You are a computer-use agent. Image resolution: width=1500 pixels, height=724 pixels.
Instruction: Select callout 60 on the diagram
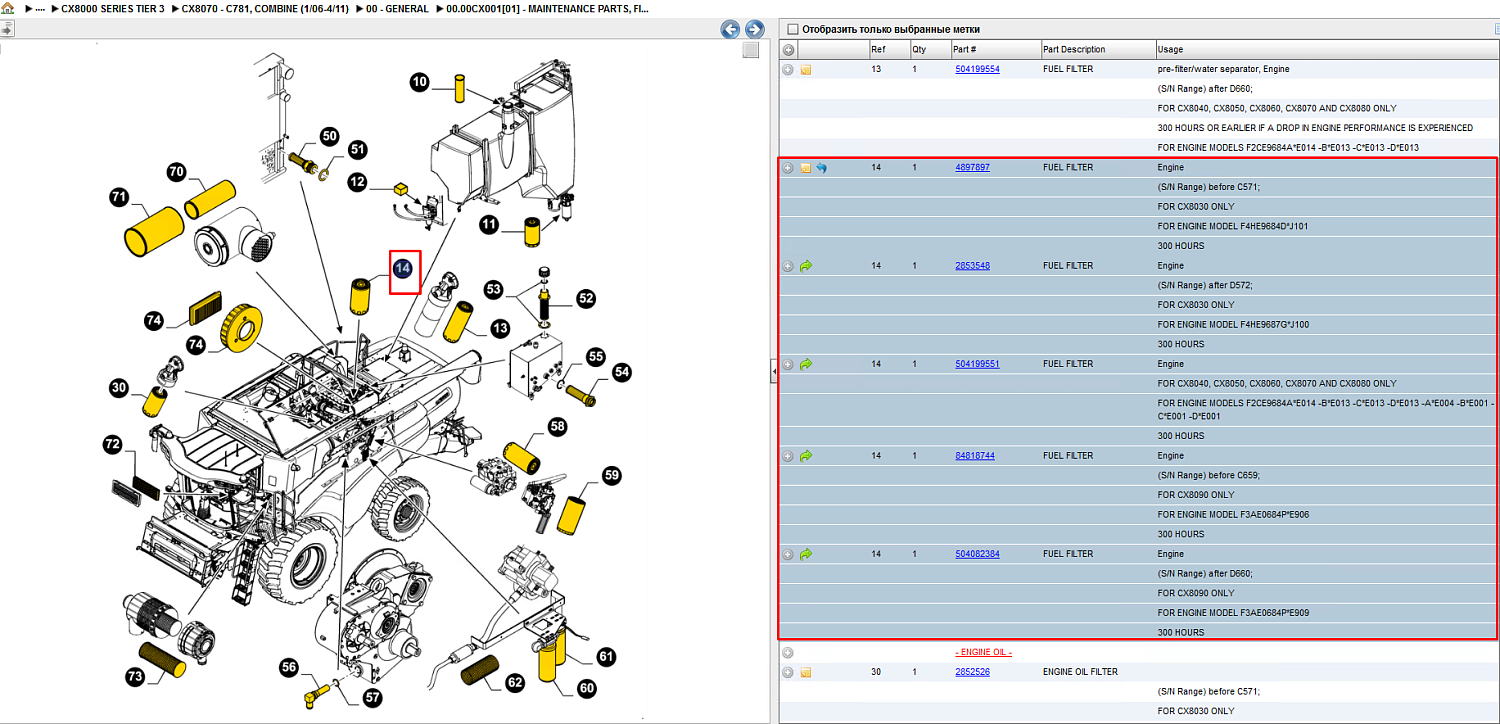point(586,689)
